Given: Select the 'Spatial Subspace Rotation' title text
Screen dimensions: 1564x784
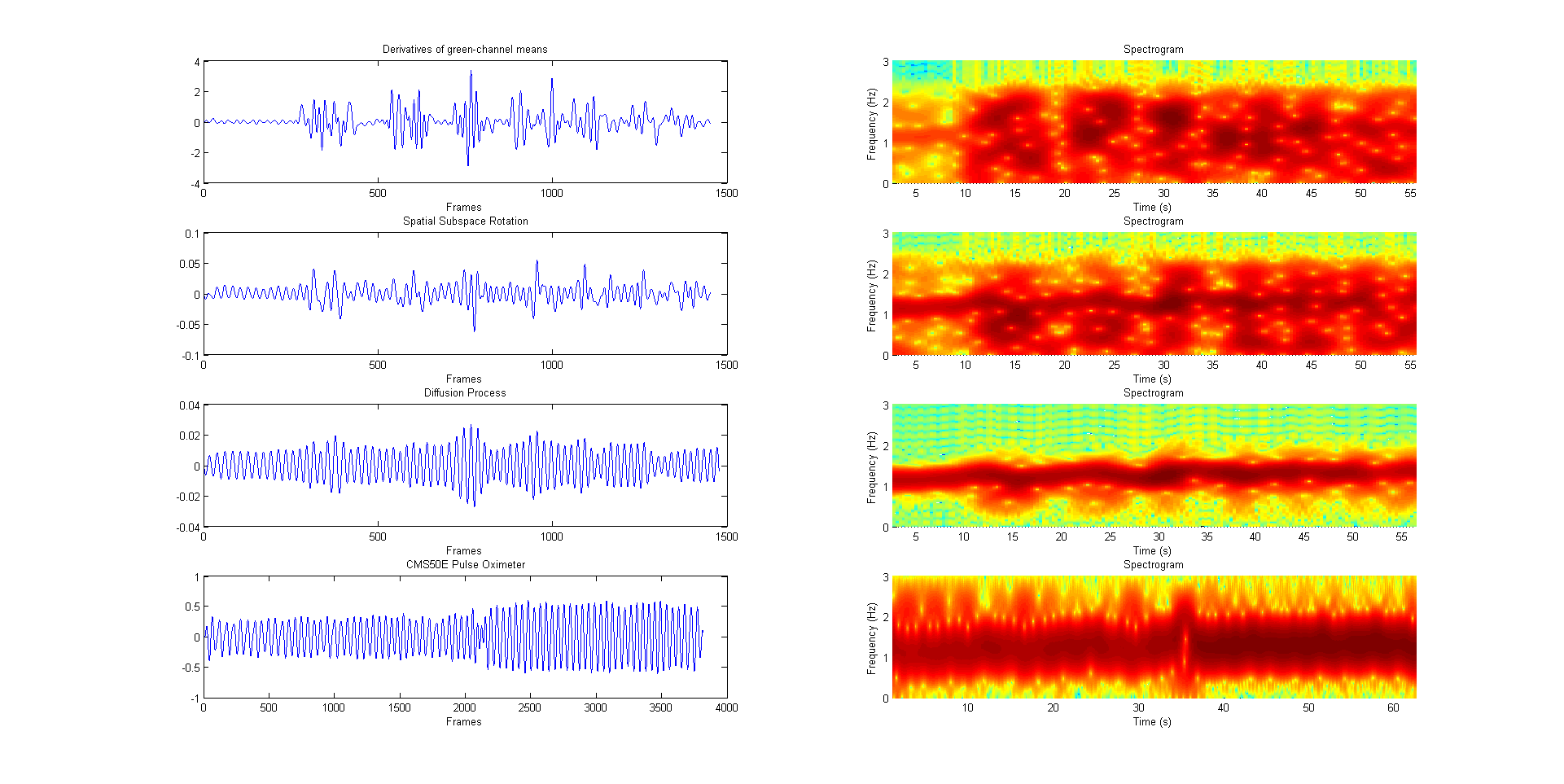Looking at the screenshot, I should [465, 221].
